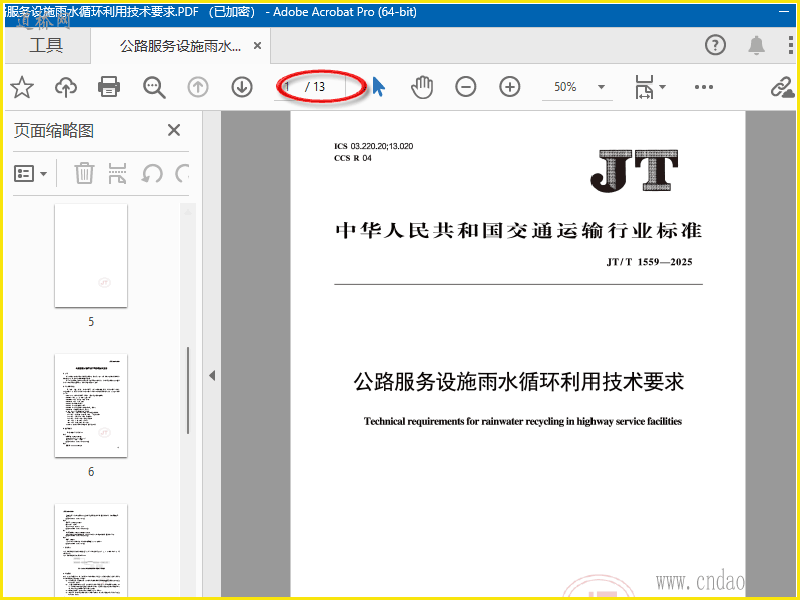Select the 公路服务设施雨水... document tab
The height and width of the screenshot is (600, 800).
(180, 46)
